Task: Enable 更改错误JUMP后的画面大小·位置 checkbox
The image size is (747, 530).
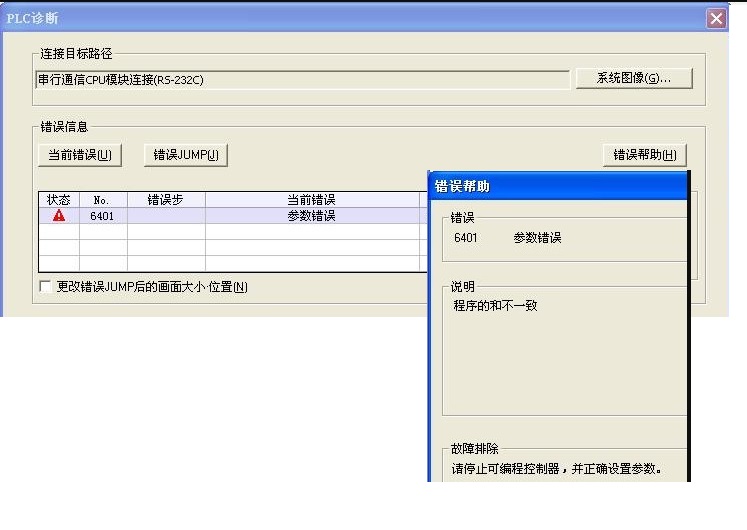Action: (45, 287)
